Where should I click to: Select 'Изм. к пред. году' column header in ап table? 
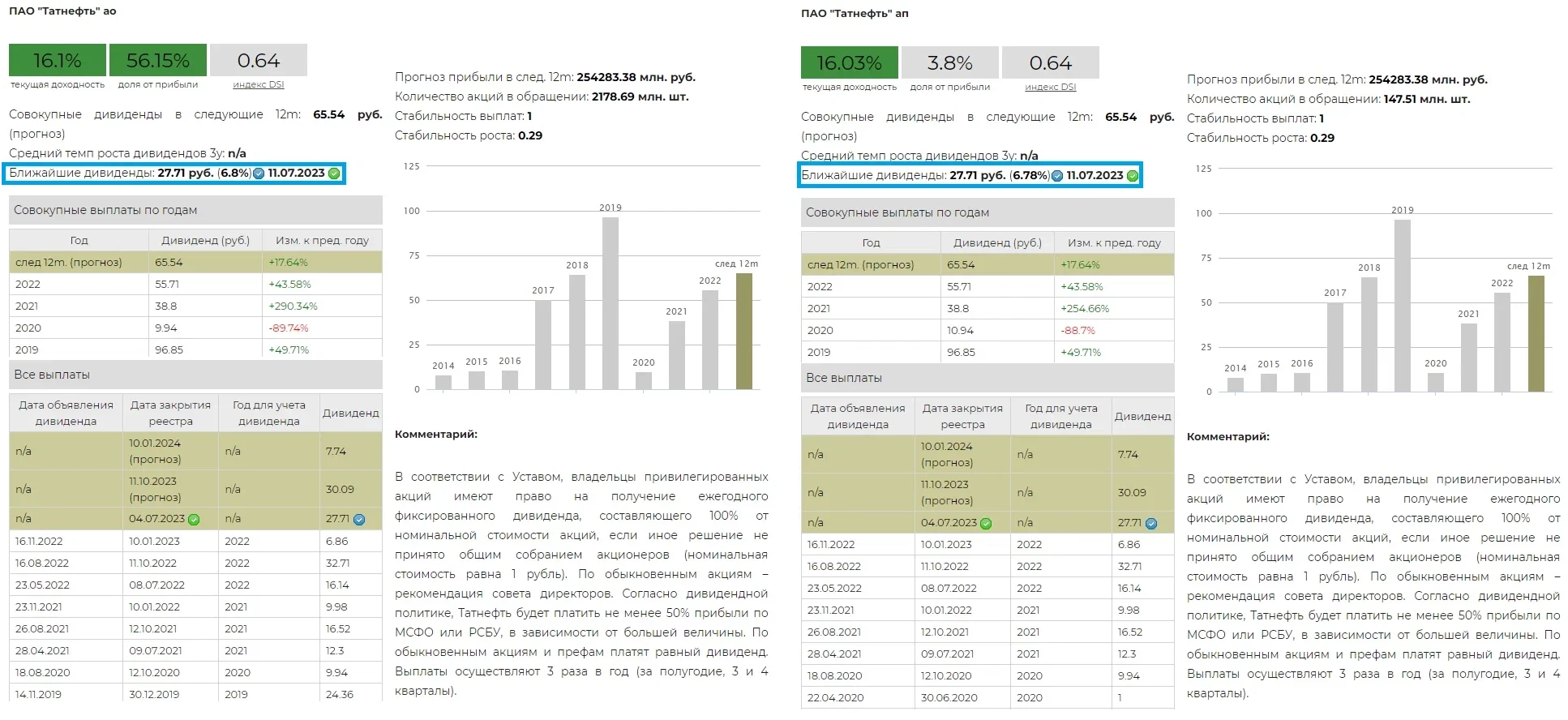point(1114,243)
